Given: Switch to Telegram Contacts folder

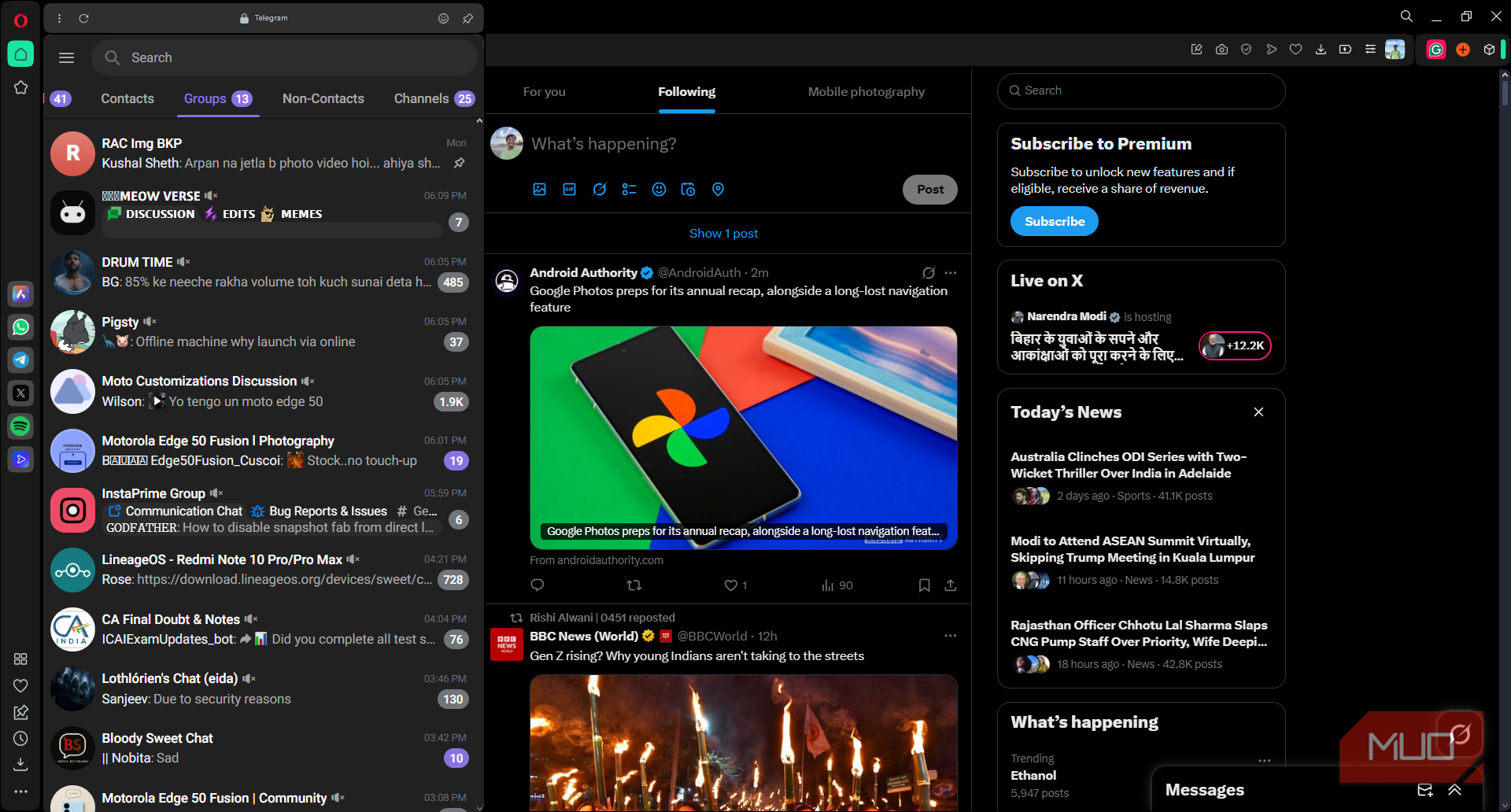Looking at the screenshot, I should 127,98.
